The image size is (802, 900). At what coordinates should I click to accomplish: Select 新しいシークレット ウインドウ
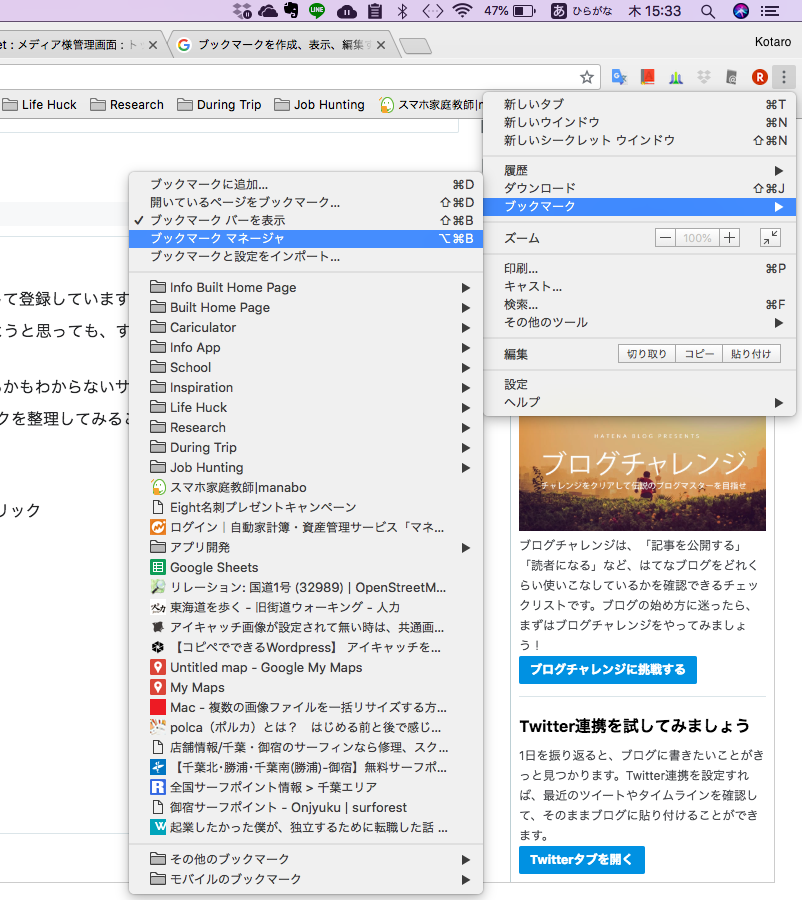pyautogui.click(x=640, y=140)
